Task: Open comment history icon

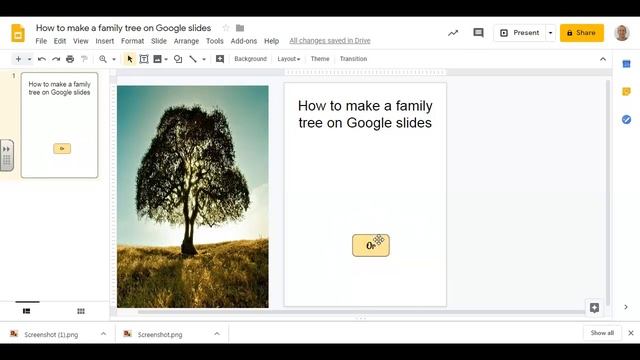Action: [x=478, y=33]
